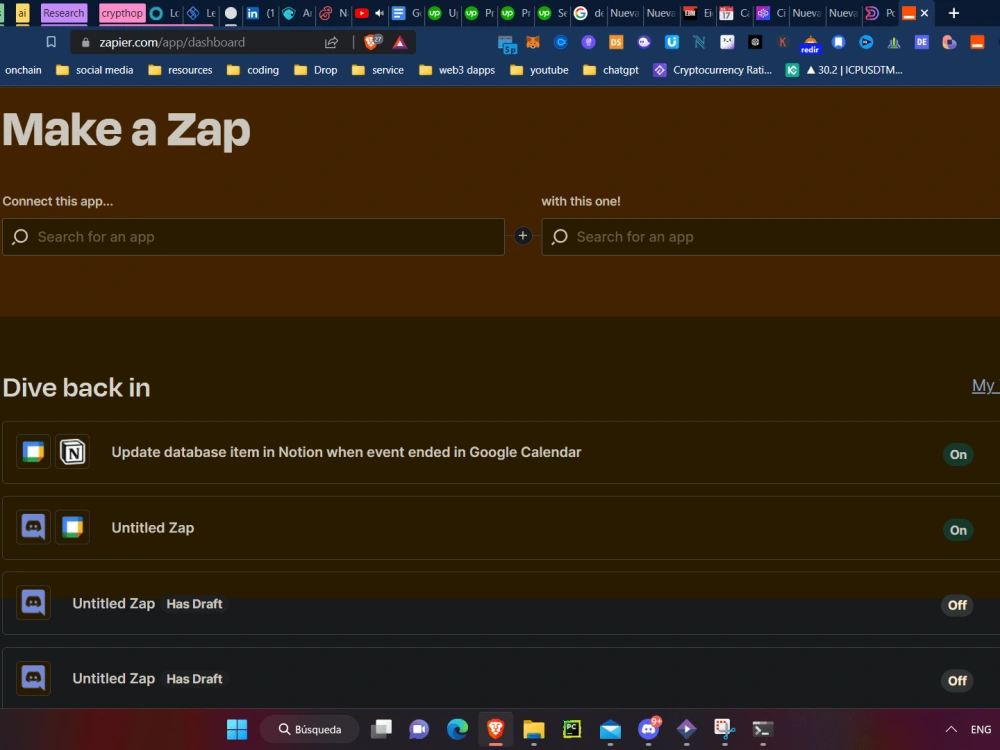Open the coding bookmarks folder
The image size is (1000, 750).
coord(253,70)
